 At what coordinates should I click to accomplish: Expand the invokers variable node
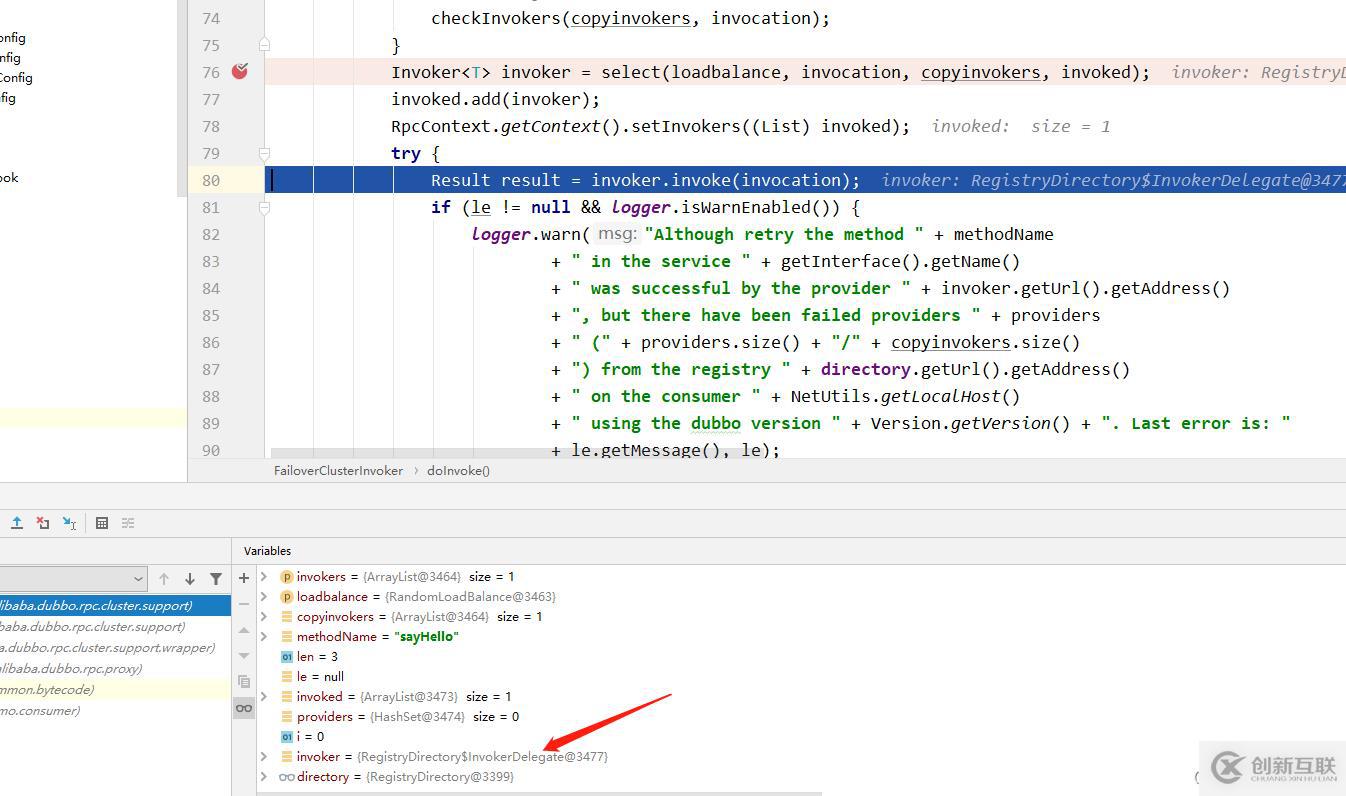[264, 577]
